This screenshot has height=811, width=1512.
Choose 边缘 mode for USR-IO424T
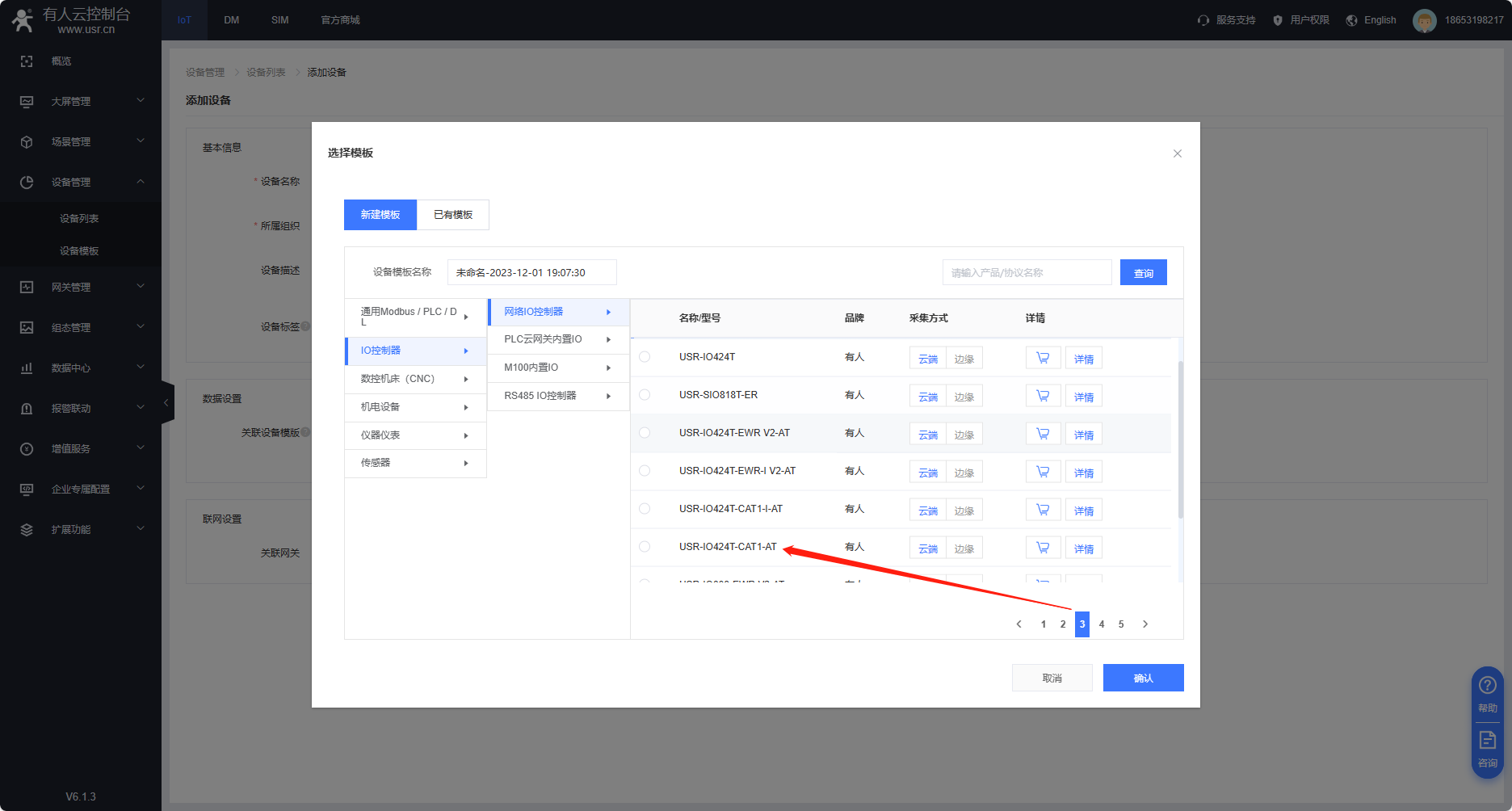(x=964, y=359)
